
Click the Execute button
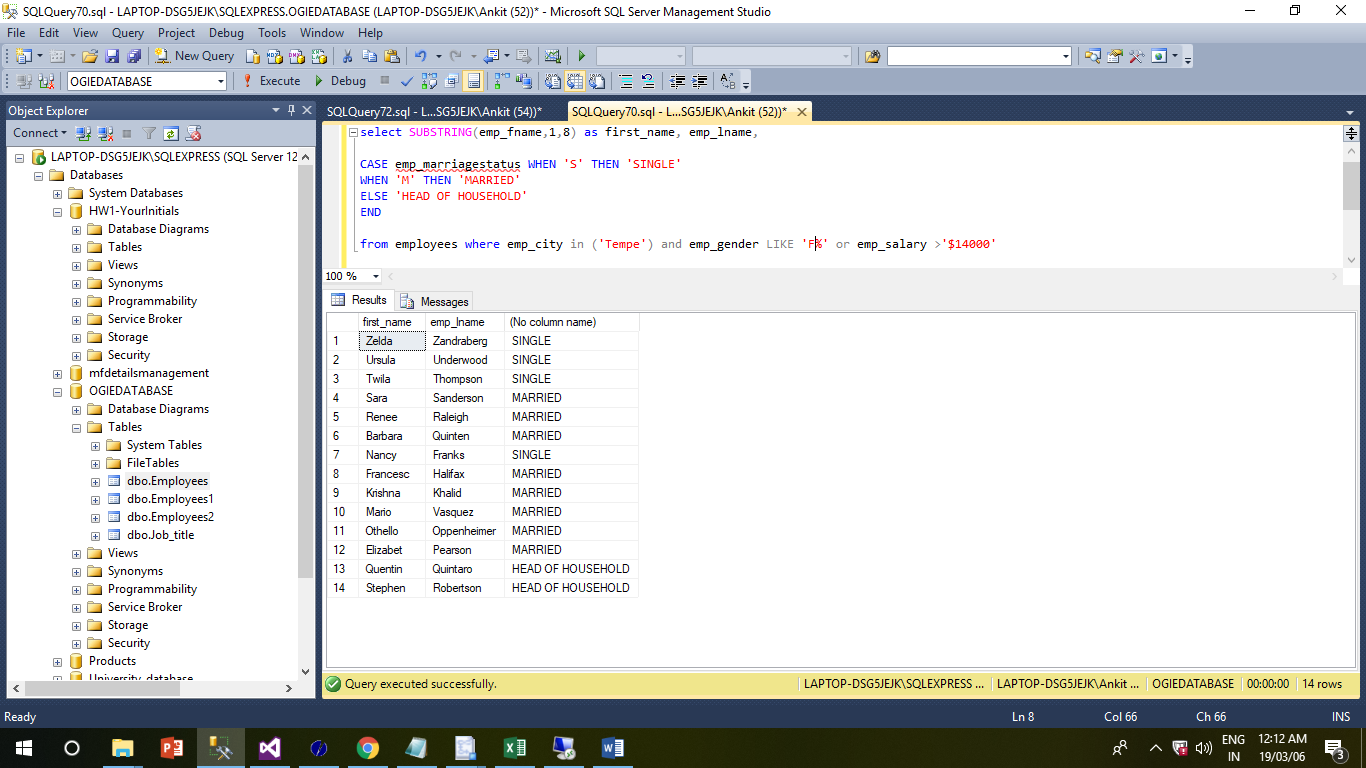[x=271, y=81]
